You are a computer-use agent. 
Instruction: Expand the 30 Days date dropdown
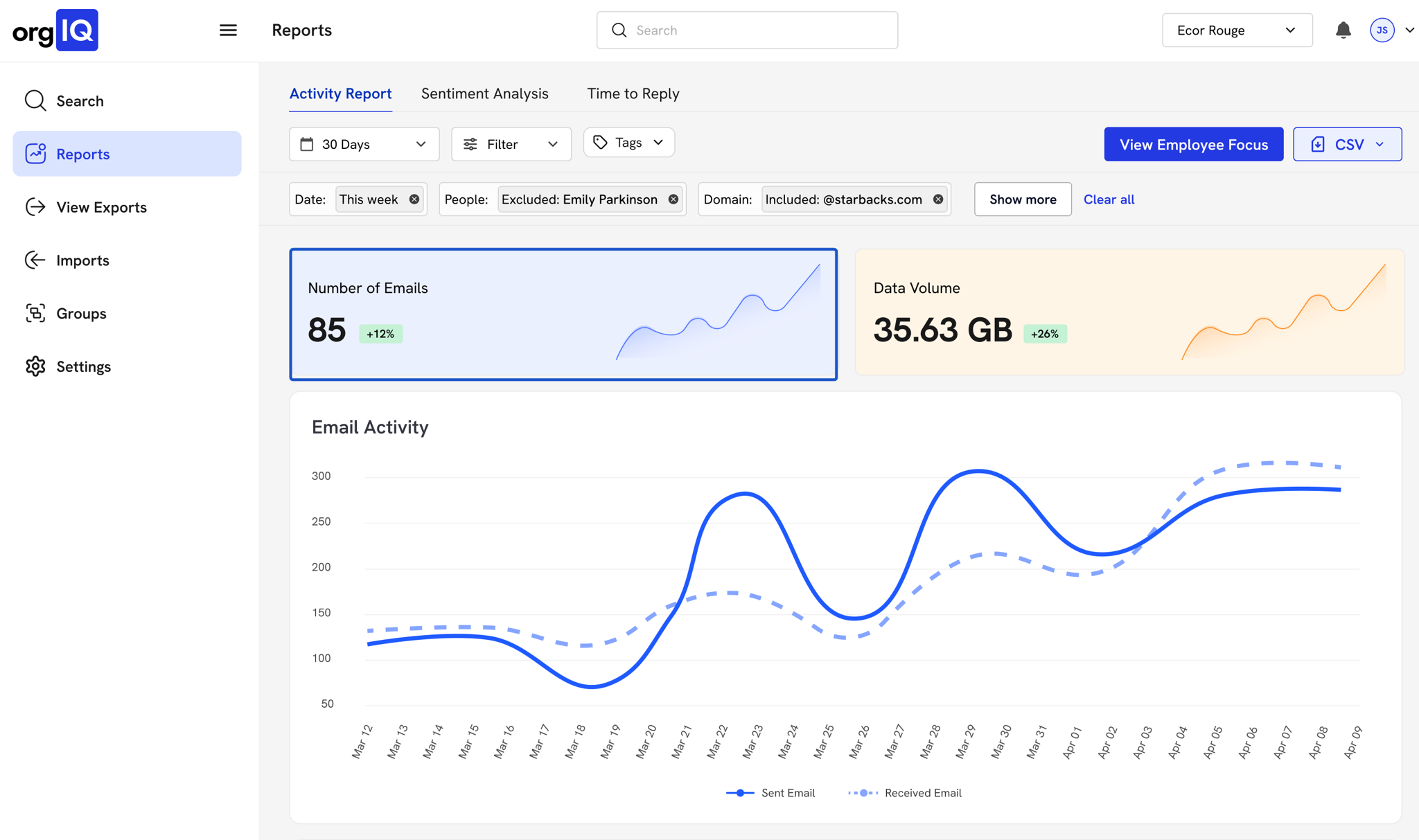click(364, 144)
